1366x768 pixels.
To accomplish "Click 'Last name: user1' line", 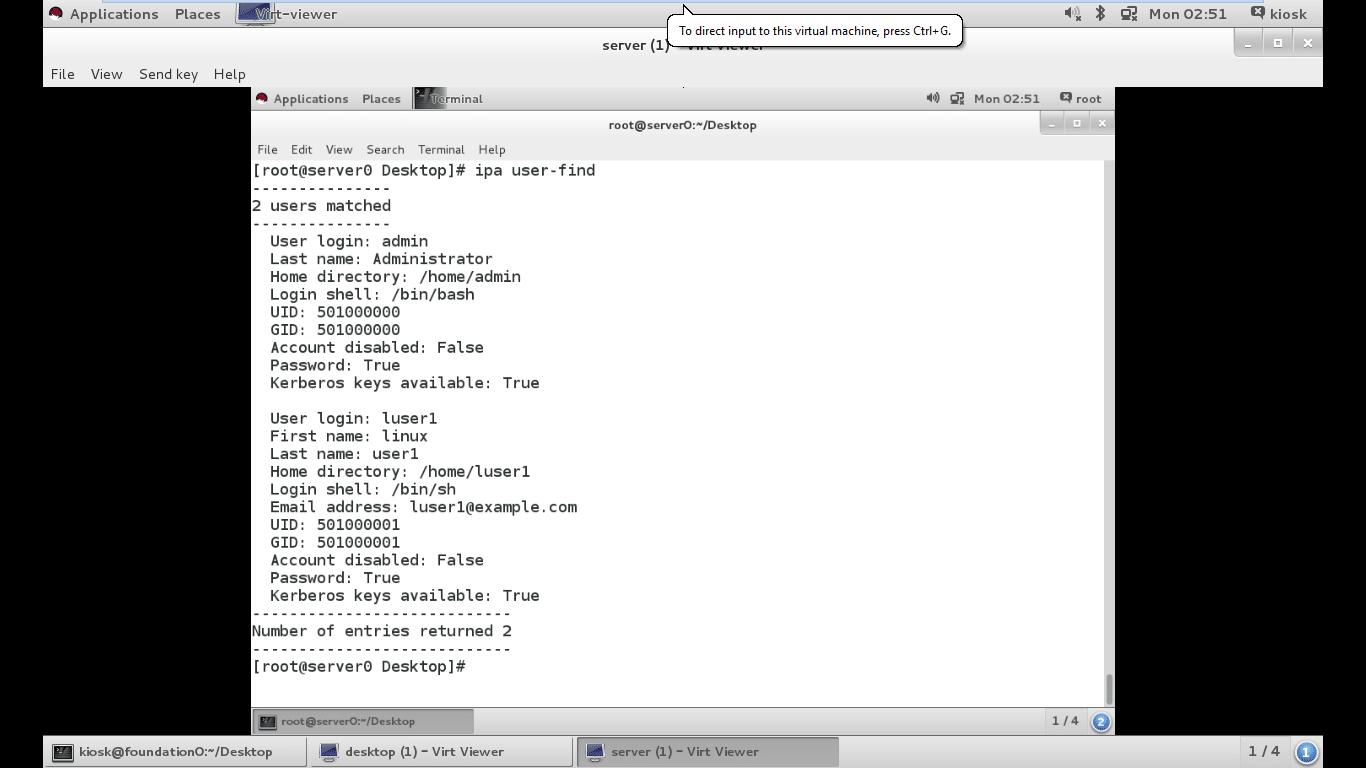I will [344, 454].
